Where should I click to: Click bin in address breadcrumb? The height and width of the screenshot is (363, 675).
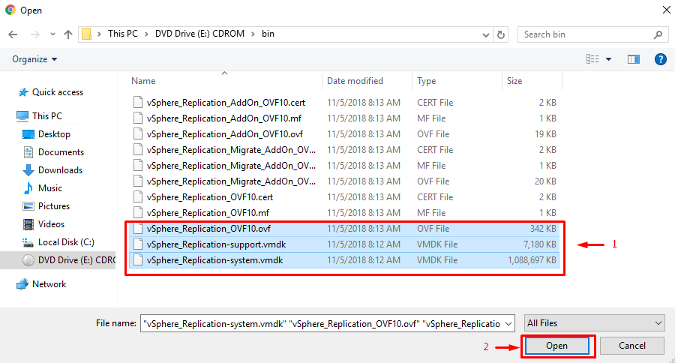[268, 34]
